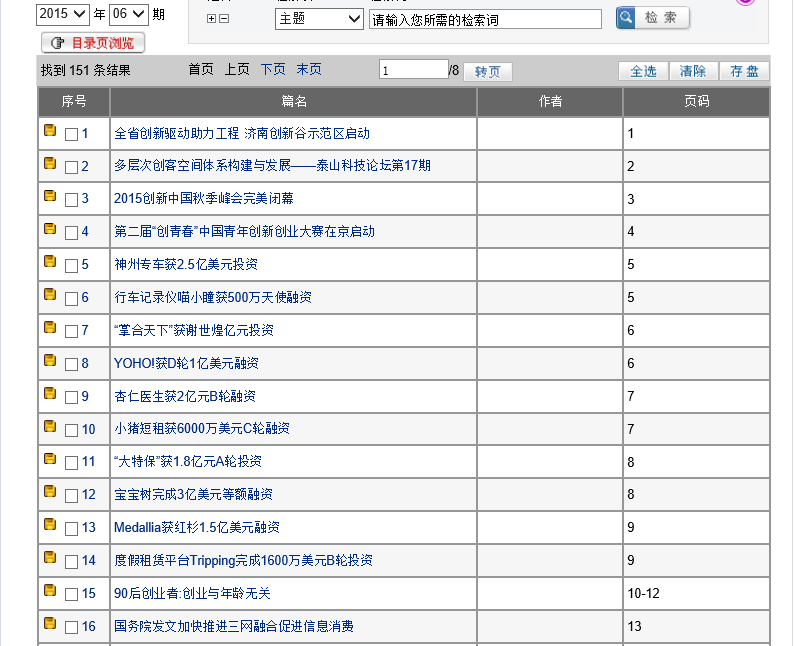The width and height of the screenshot is (794, 646).
Task: Open article Medallia获红杉1.5亿美元融资
Action: [x=197, y=528]
